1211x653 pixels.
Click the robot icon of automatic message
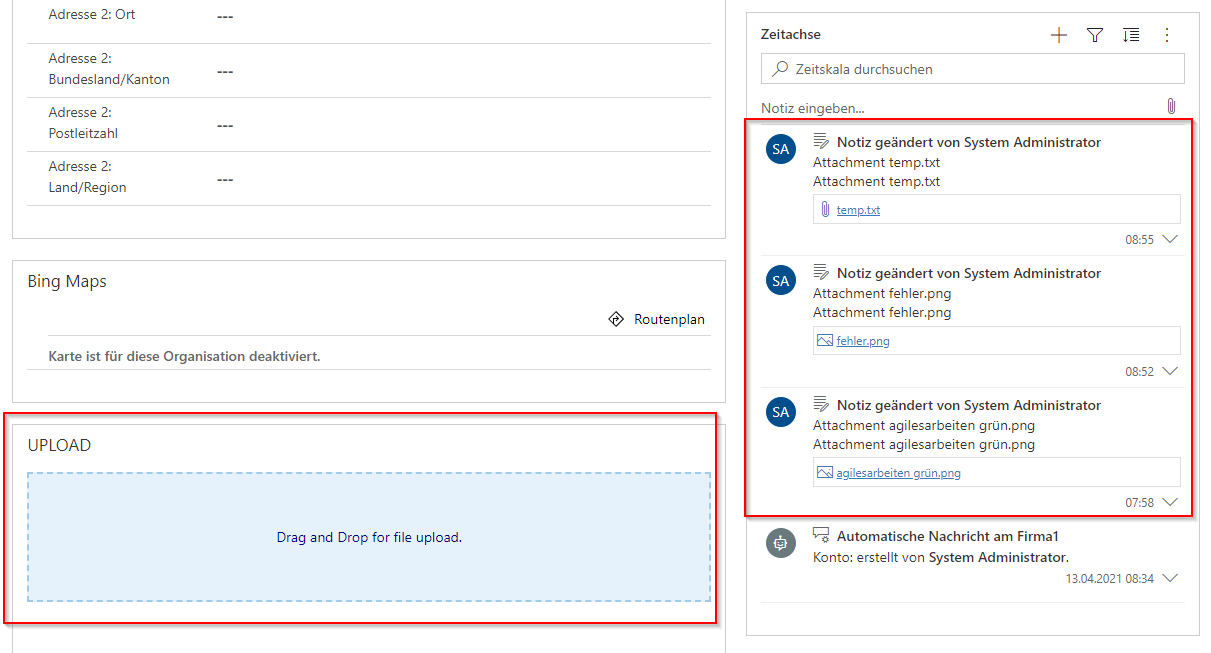point(781,542)
